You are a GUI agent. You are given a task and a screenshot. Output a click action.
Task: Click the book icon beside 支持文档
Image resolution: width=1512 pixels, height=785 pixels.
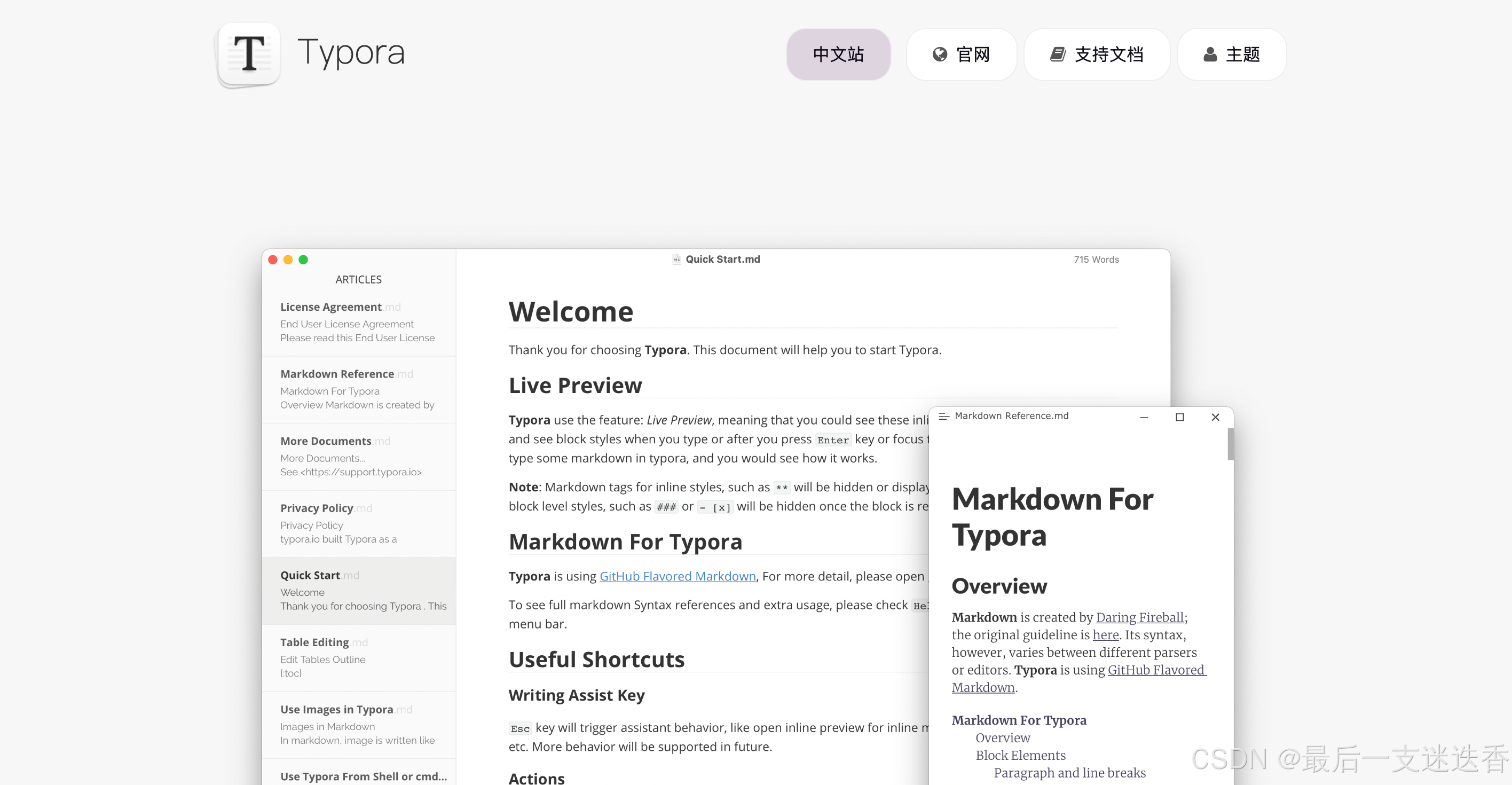pyautogui.click(x=1058, y=54)
